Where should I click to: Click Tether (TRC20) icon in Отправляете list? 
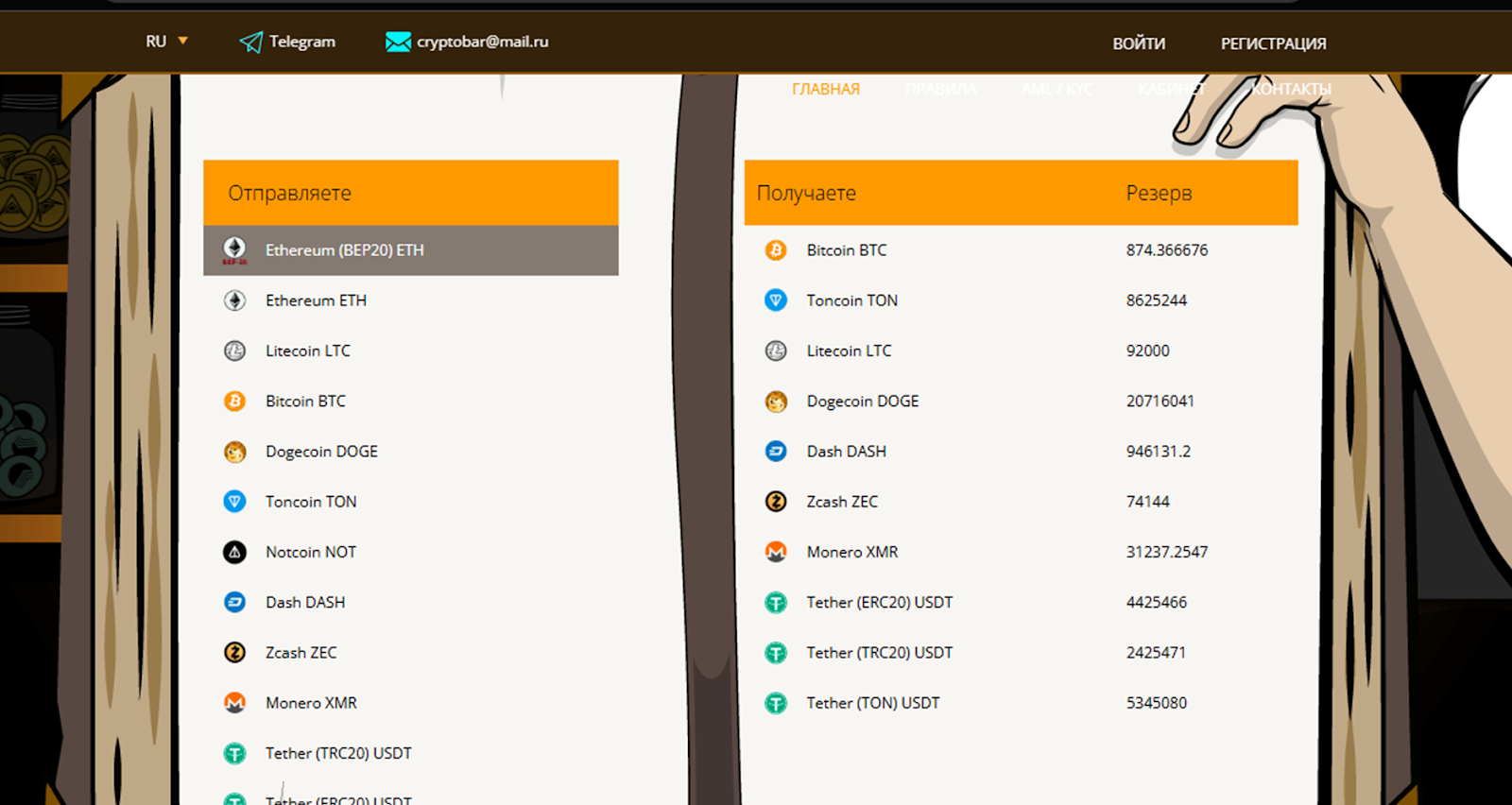pos(234,753)
